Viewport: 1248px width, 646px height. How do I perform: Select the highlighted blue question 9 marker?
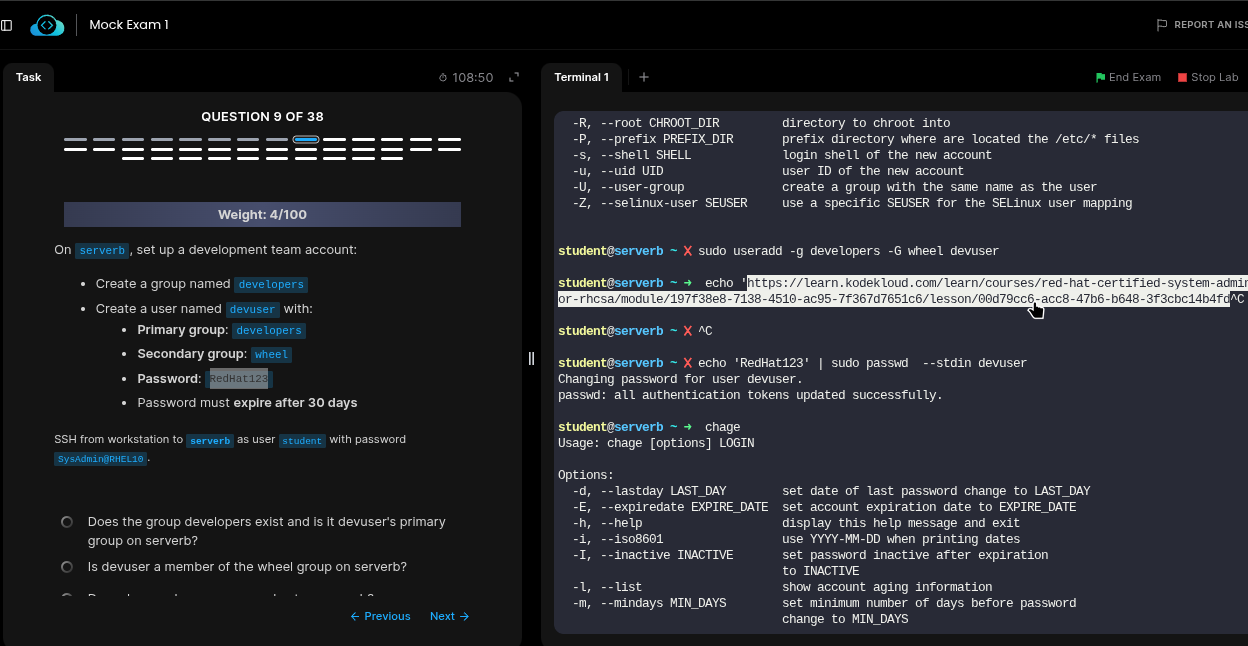[x=306, y=140]
